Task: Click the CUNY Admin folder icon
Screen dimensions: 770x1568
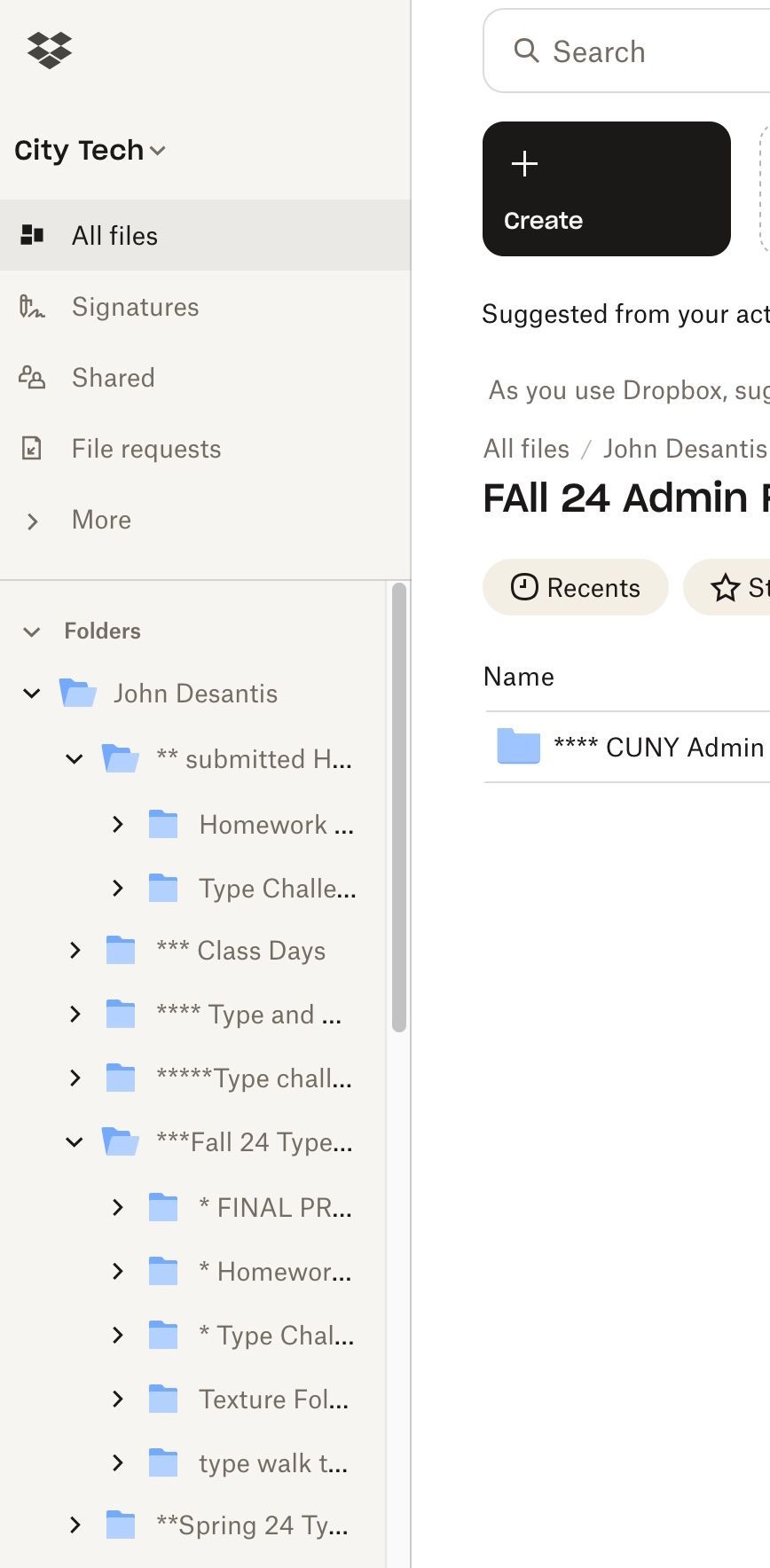Action: pos(519,747)
